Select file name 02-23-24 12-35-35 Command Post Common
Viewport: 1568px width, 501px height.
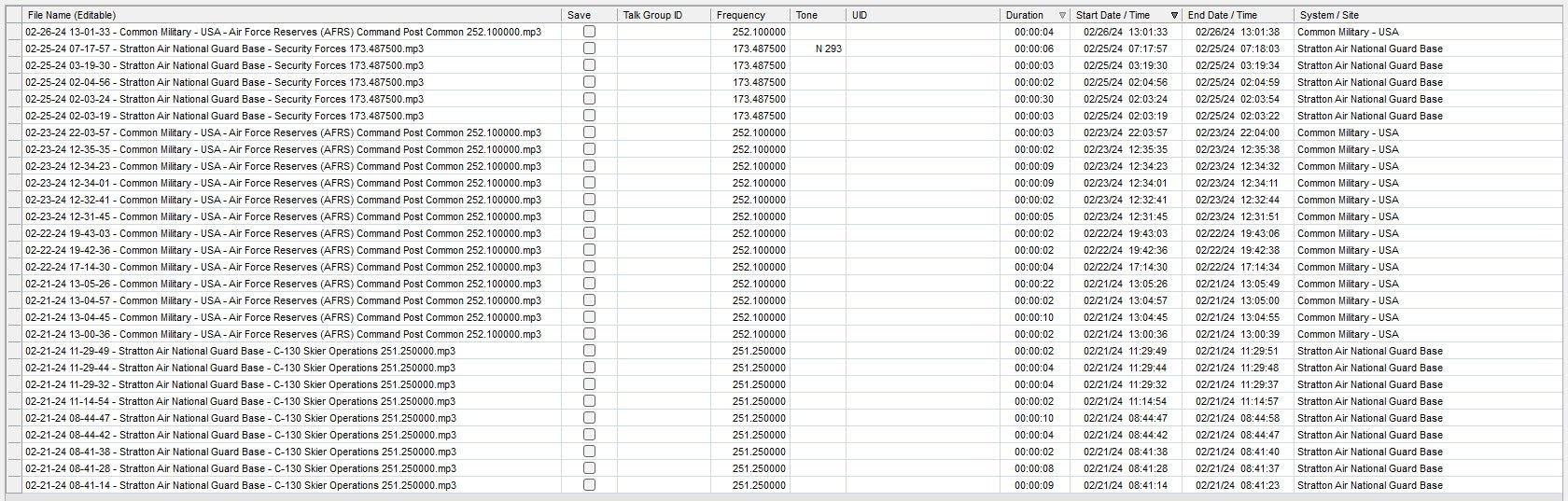pos(283,149)
